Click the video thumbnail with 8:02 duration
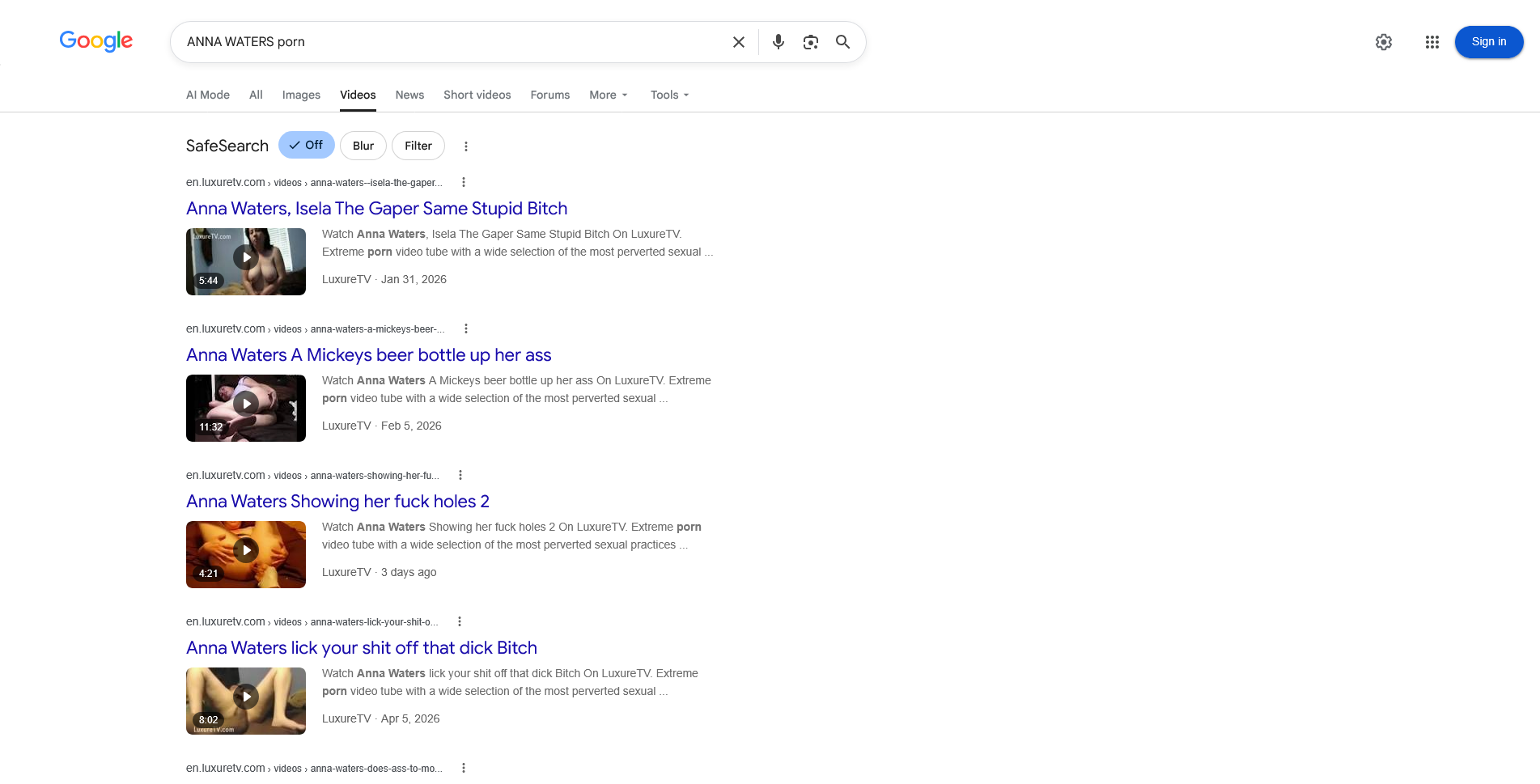1540x784 pixels. click(x=246, y=701)
